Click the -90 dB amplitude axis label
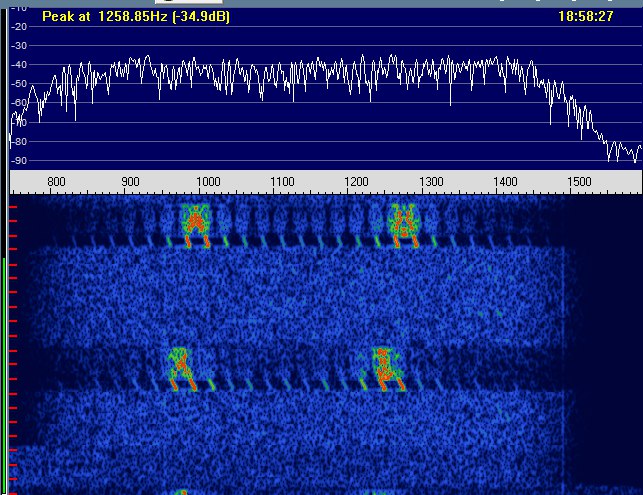Image resolution: width=643 pixels, height=495 pixels. (x=18, y=160)
